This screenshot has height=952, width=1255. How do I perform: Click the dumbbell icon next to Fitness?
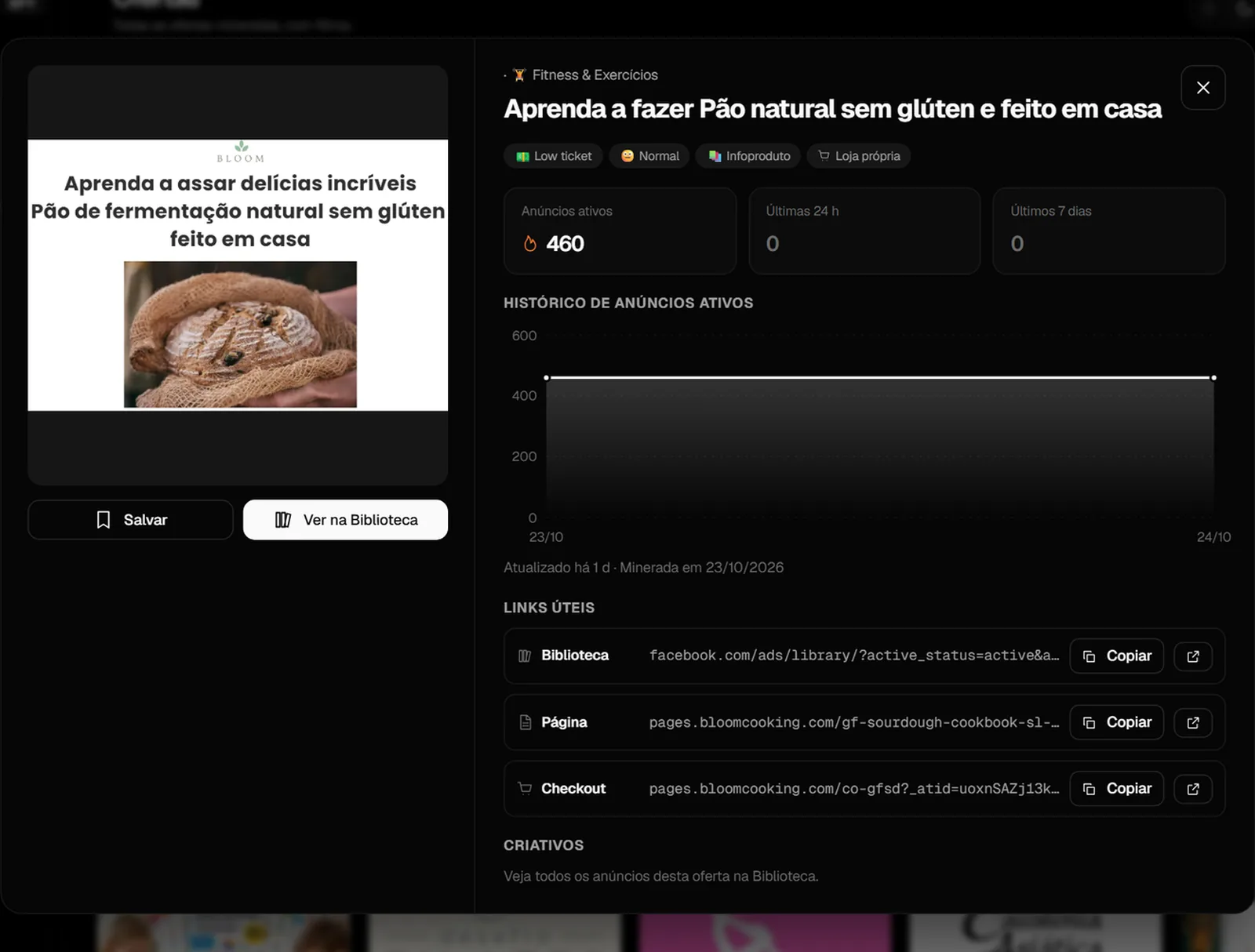519,75
